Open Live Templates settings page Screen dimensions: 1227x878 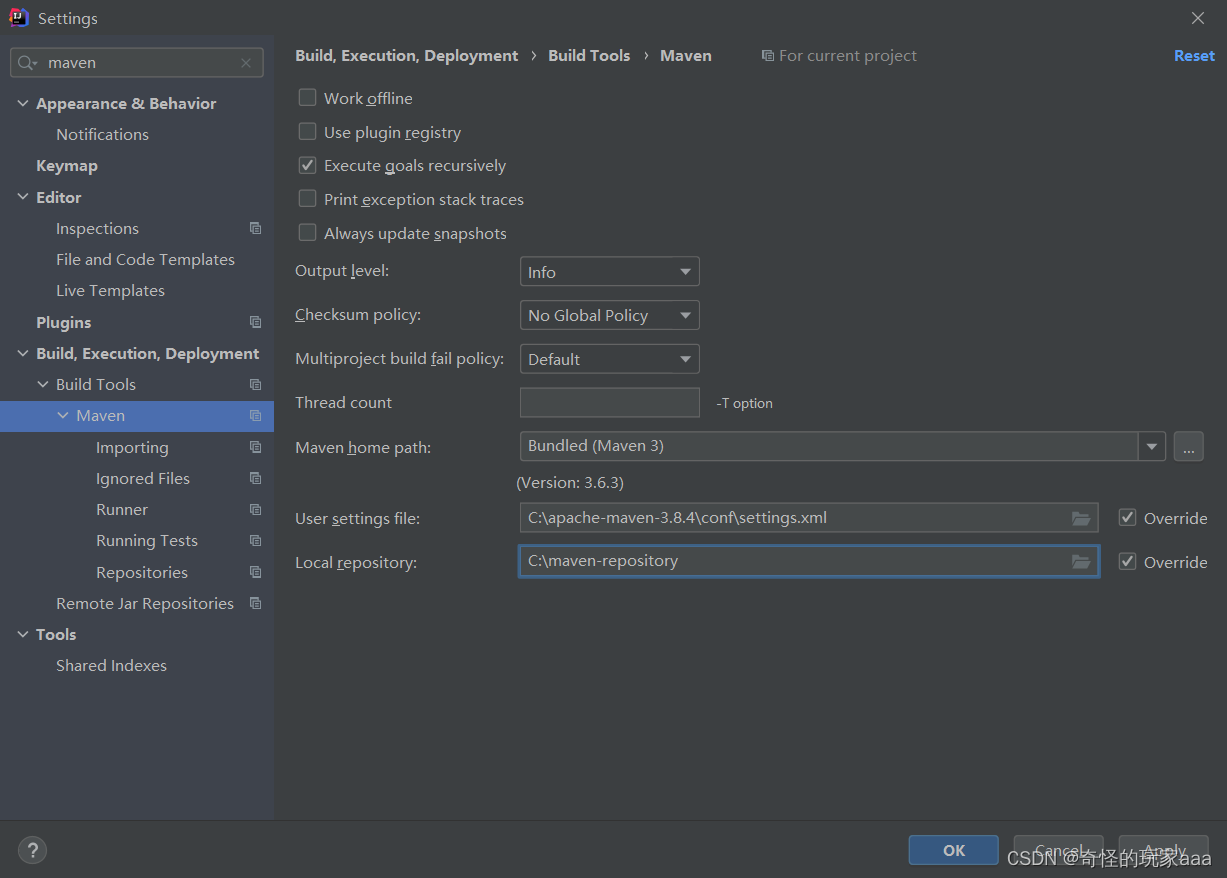click(110, 290)
